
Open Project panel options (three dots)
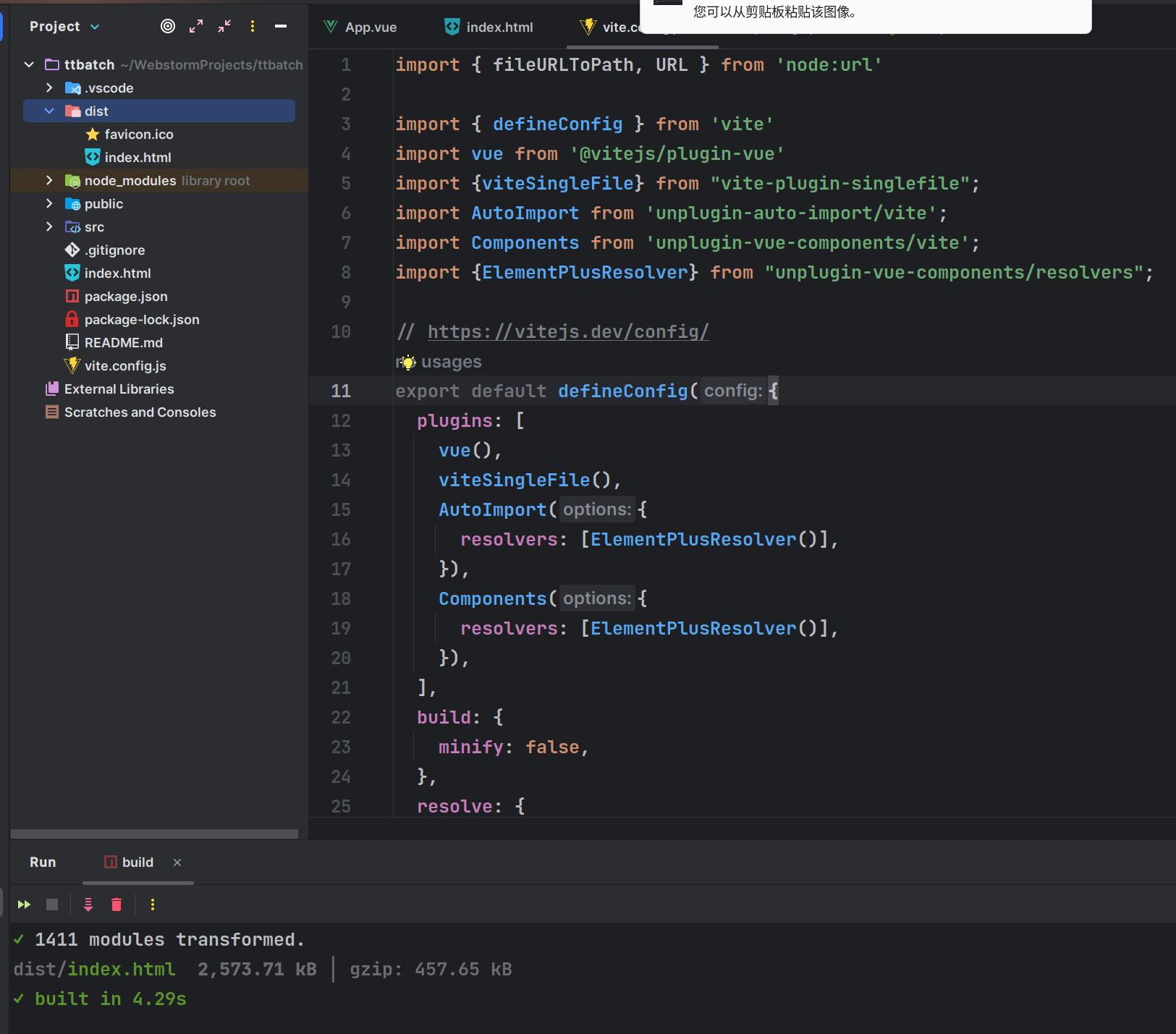click(253, 27)
